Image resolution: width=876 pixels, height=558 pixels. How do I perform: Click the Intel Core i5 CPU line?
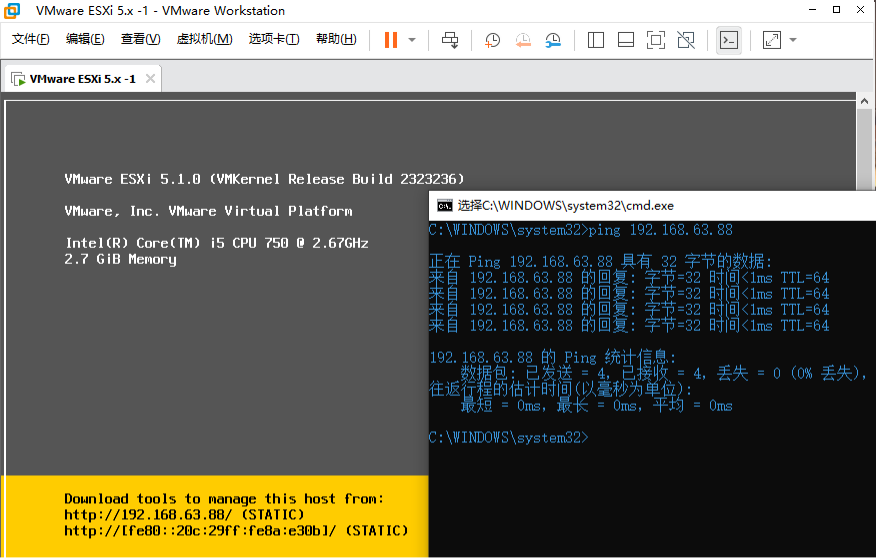tap(217, 243)
